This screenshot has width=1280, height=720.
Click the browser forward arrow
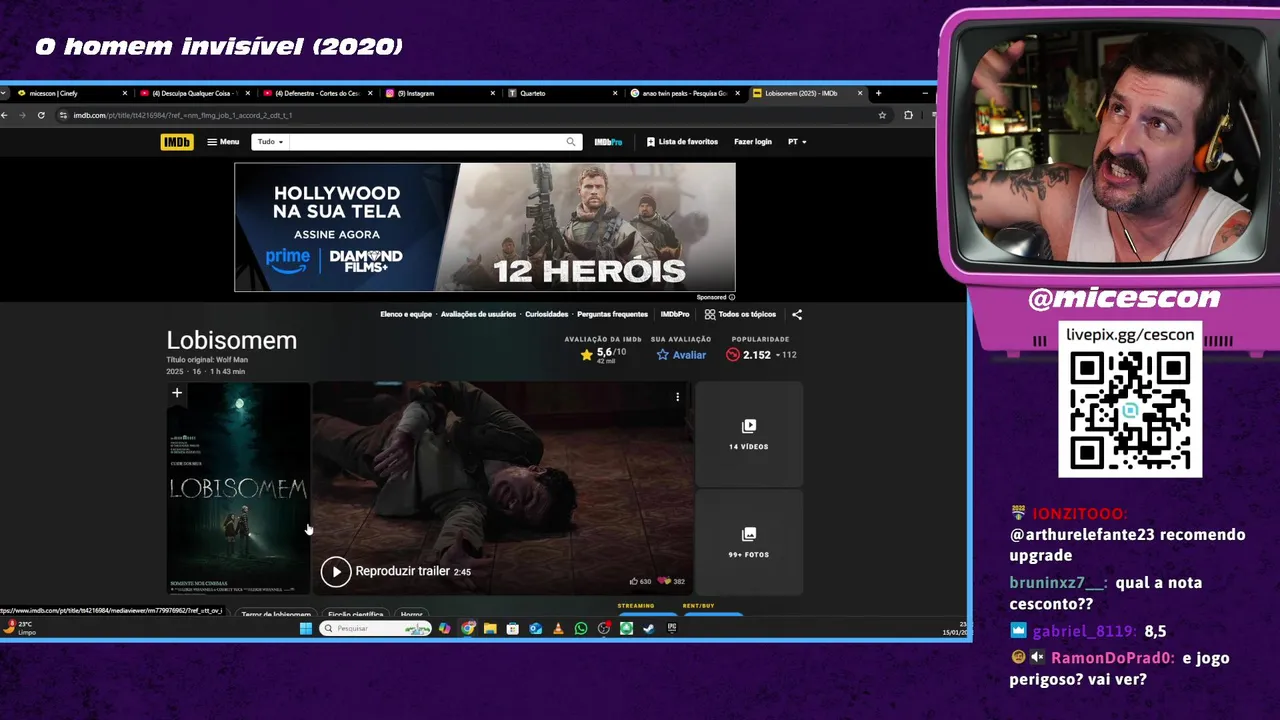[x=23, y=115]
